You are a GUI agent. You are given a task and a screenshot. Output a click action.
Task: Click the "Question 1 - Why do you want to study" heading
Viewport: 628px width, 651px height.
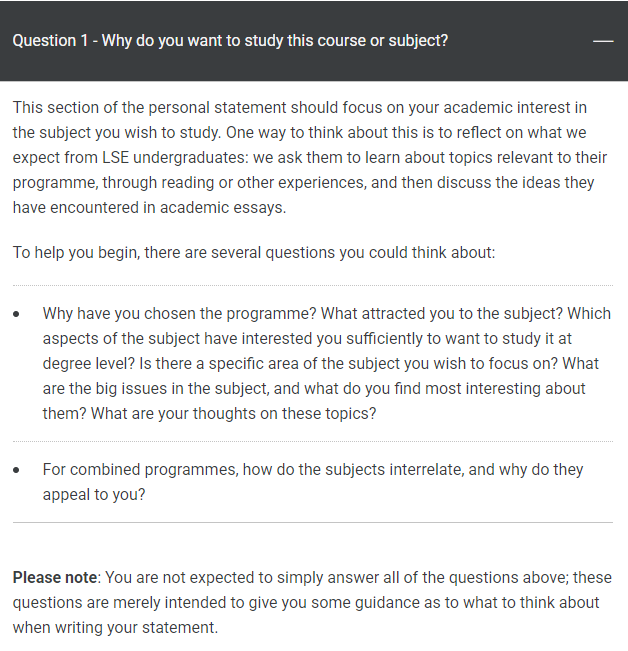point(230,41)
